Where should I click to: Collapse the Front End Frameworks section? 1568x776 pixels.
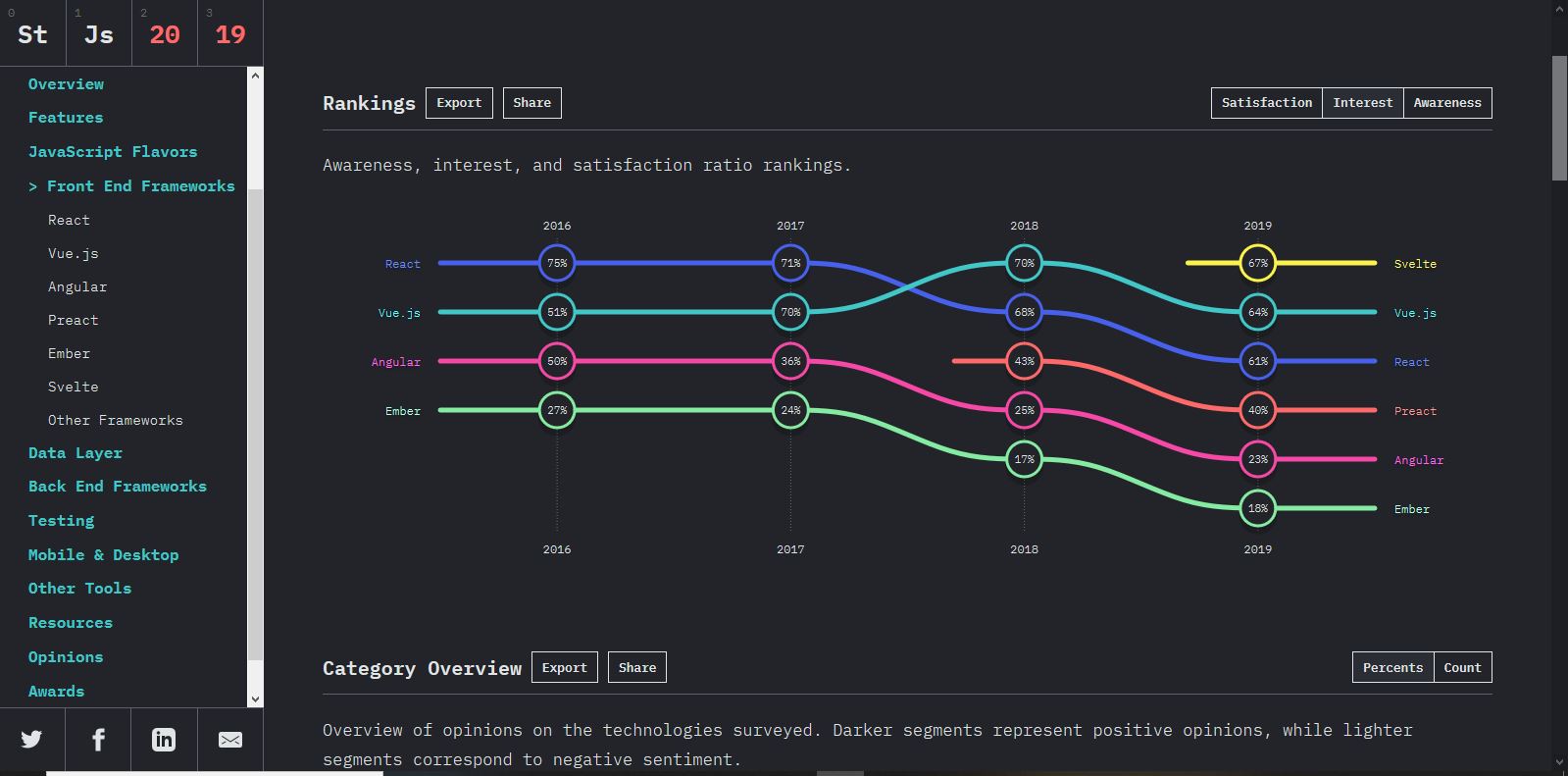click(131, 186)
